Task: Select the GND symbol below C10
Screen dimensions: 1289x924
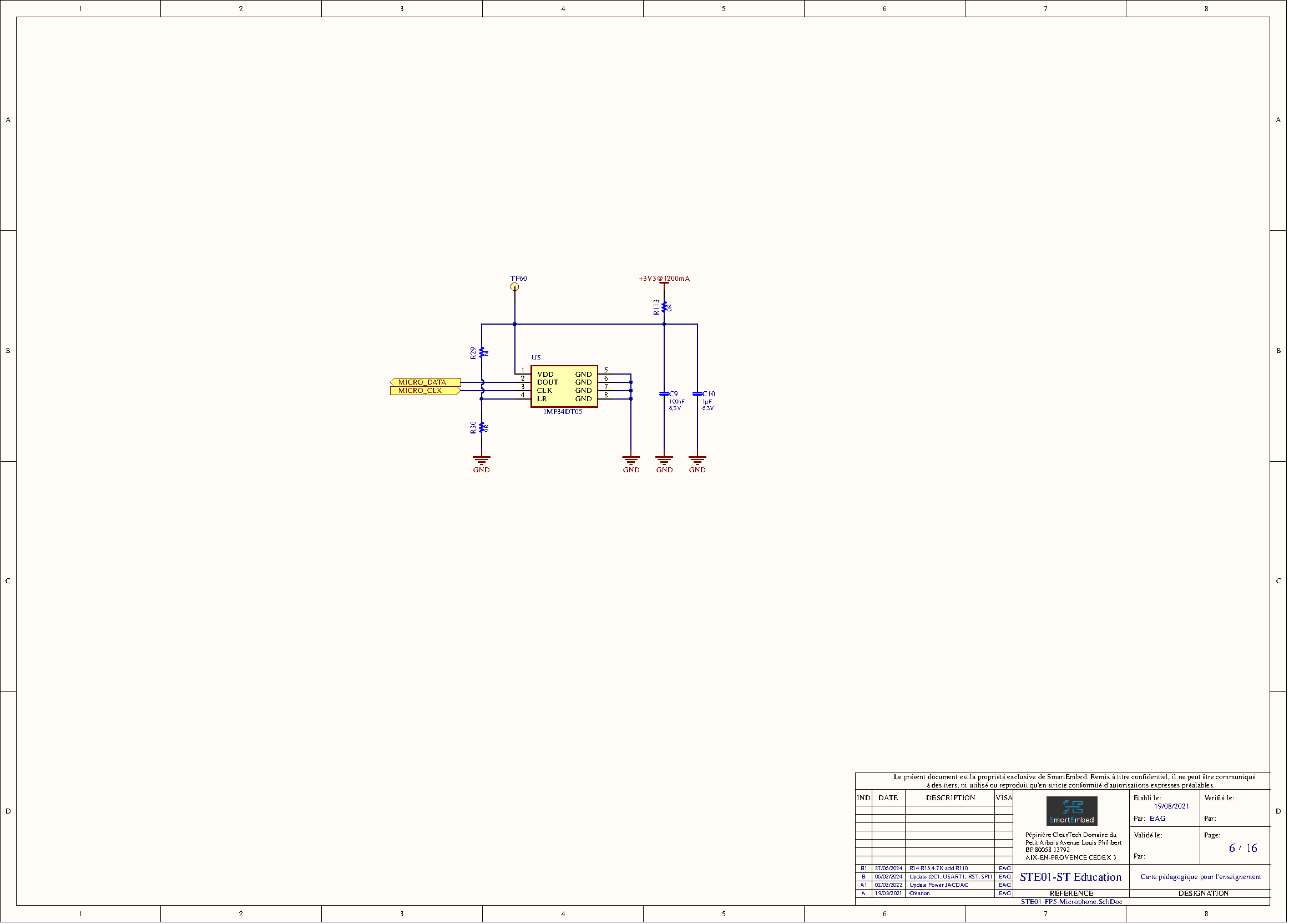Action: click(x=697, y=460)
